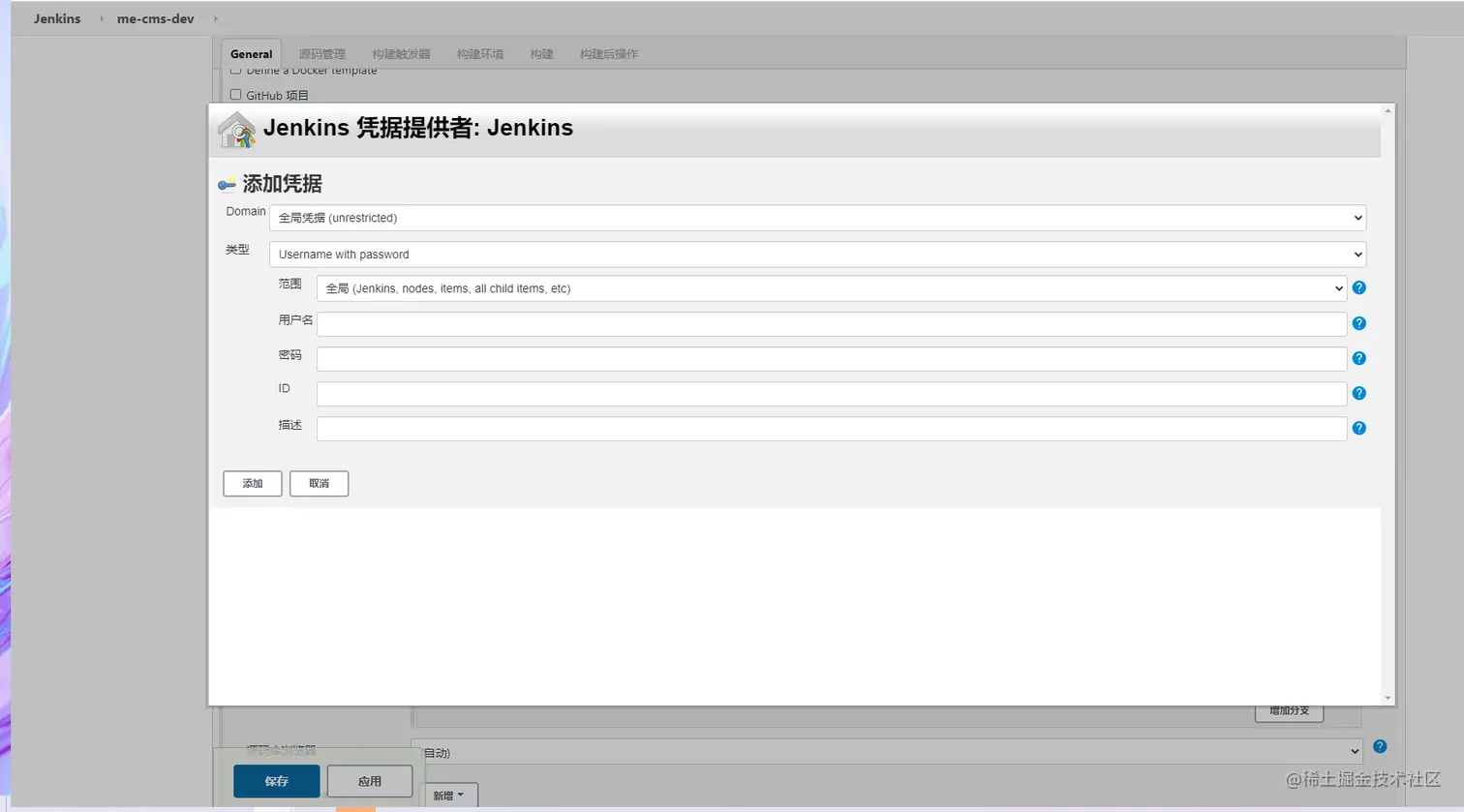The image size is (1464, 812).
Task: Open the me-cms-dev breadcrumb link
Action: (x=156, y=18)
